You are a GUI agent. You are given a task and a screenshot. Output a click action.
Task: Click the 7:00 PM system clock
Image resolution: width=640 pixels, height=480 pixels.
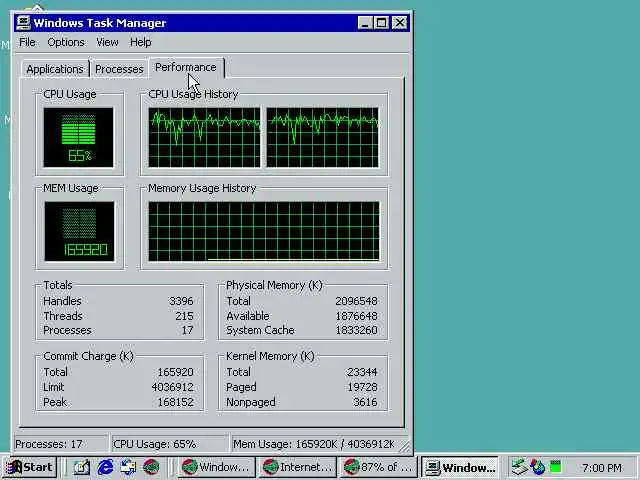point(602,467)
